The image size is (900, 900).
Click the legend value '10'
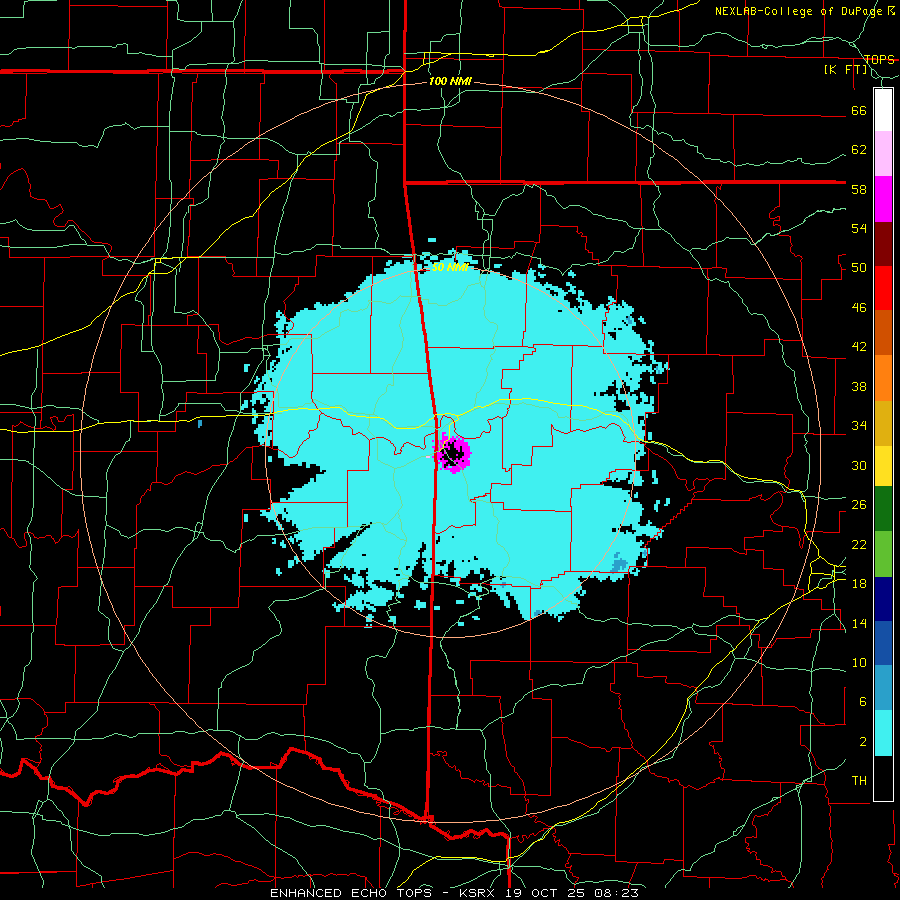tap(859, 663)
